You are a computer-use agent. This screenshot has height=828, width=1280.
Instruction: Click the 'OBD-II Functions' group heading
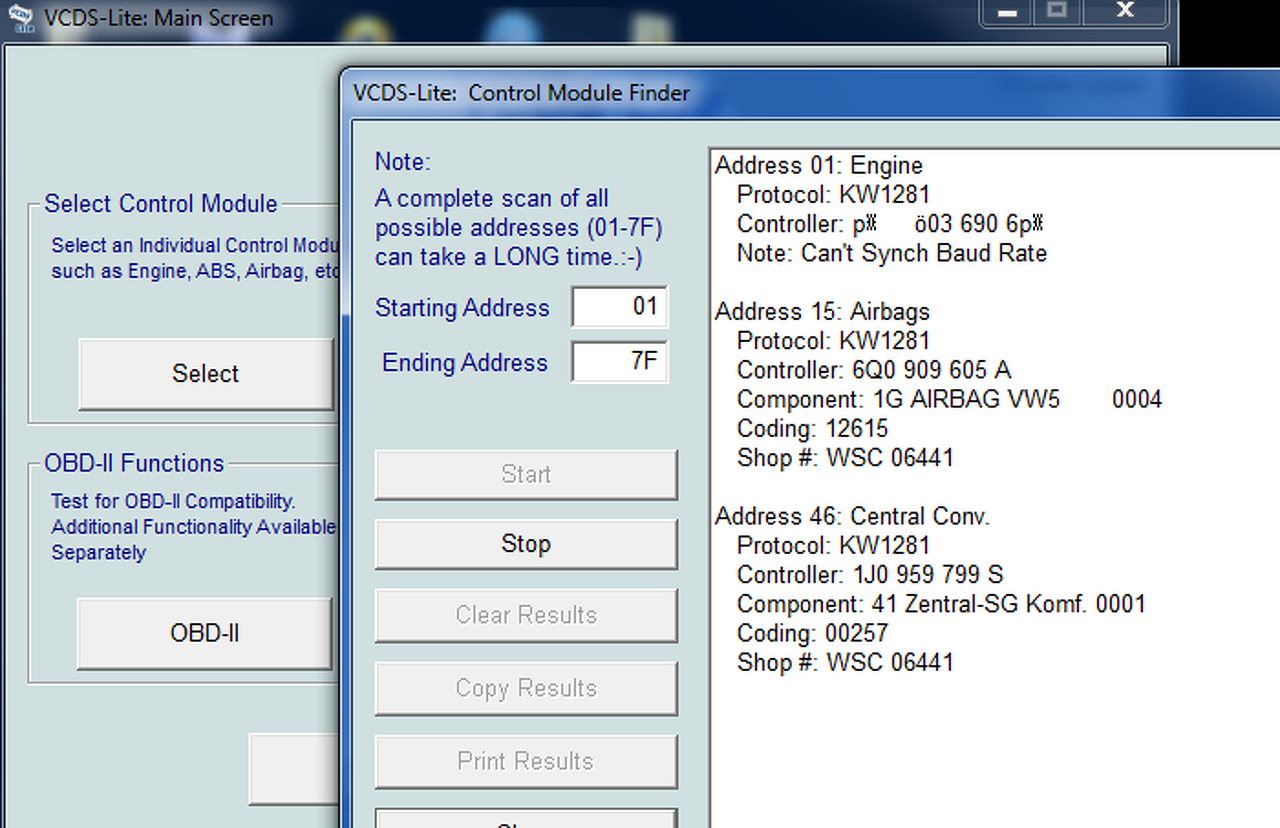134,463
